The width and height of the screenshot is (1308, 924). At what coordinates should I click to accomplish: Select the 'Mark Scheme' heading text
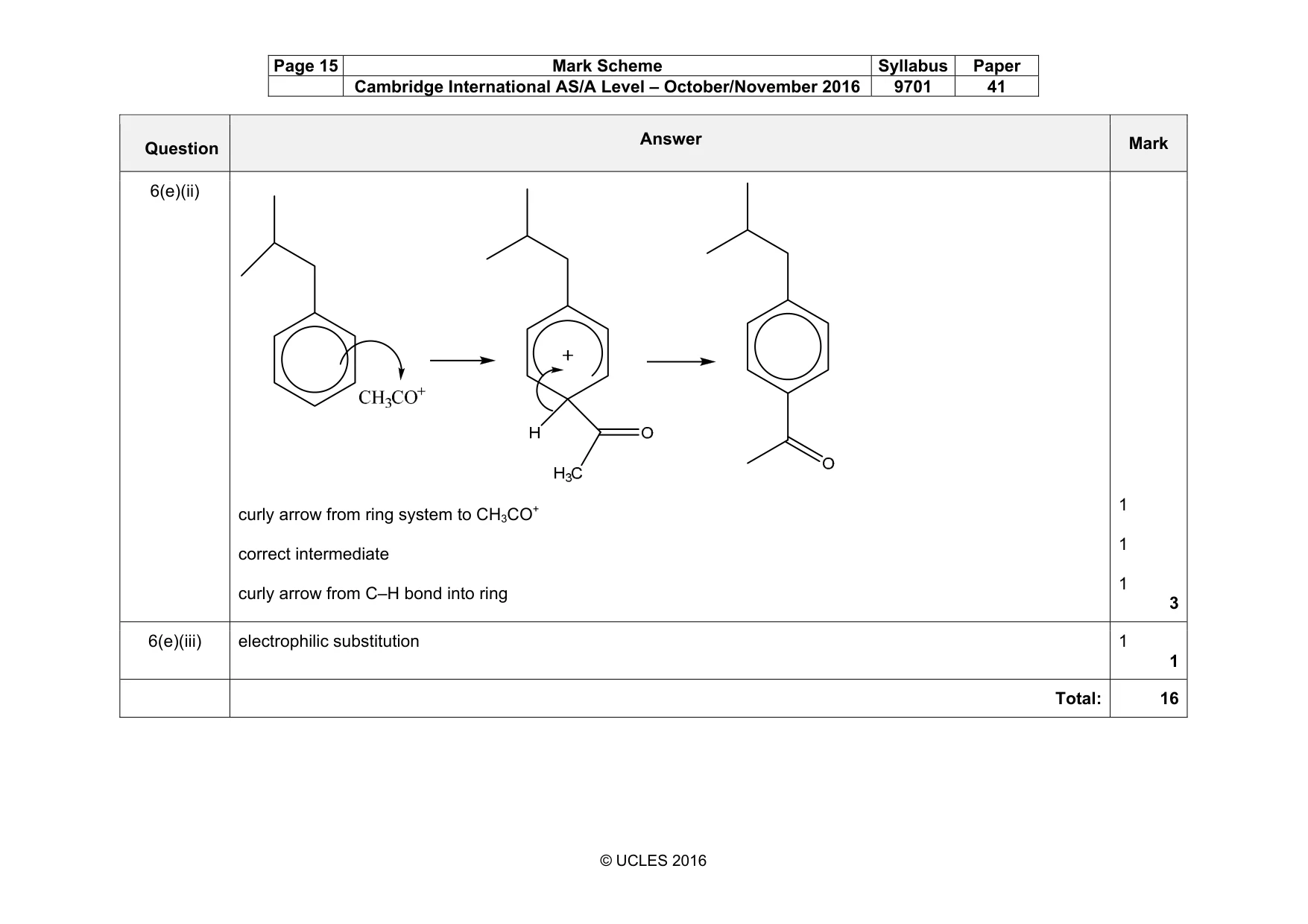tap(607, 66)
